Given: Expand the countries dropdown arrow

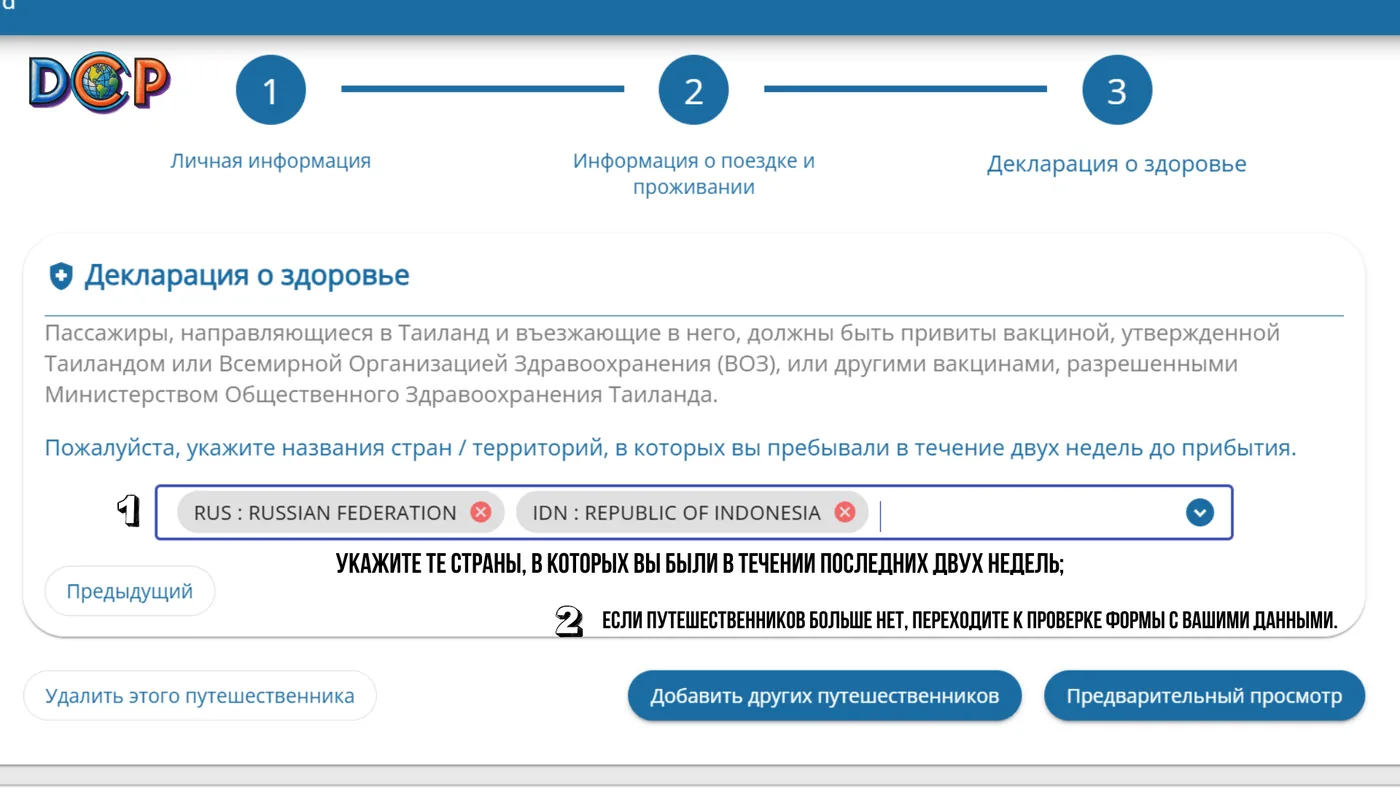Looking at the screenshot, I should (x=1199, y=512).
